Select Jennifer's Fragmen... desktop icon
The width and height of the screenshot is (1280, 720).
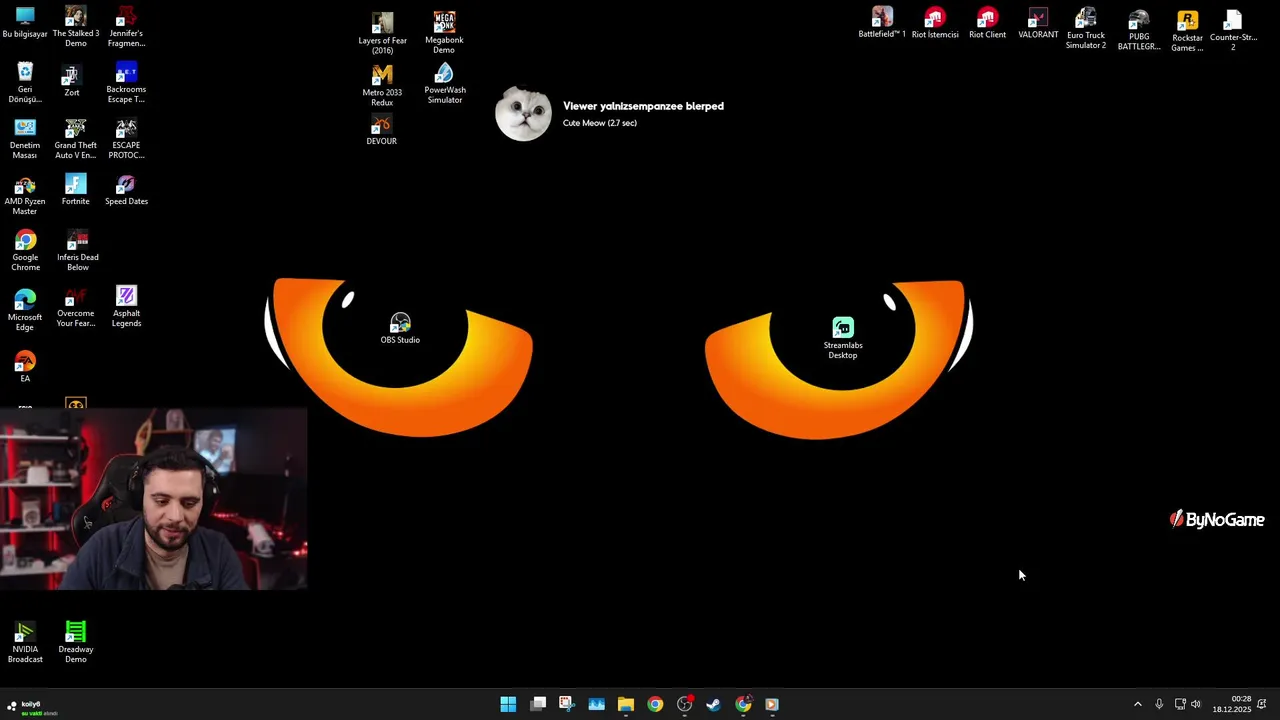pyautogui.click(x=126, y=26)
